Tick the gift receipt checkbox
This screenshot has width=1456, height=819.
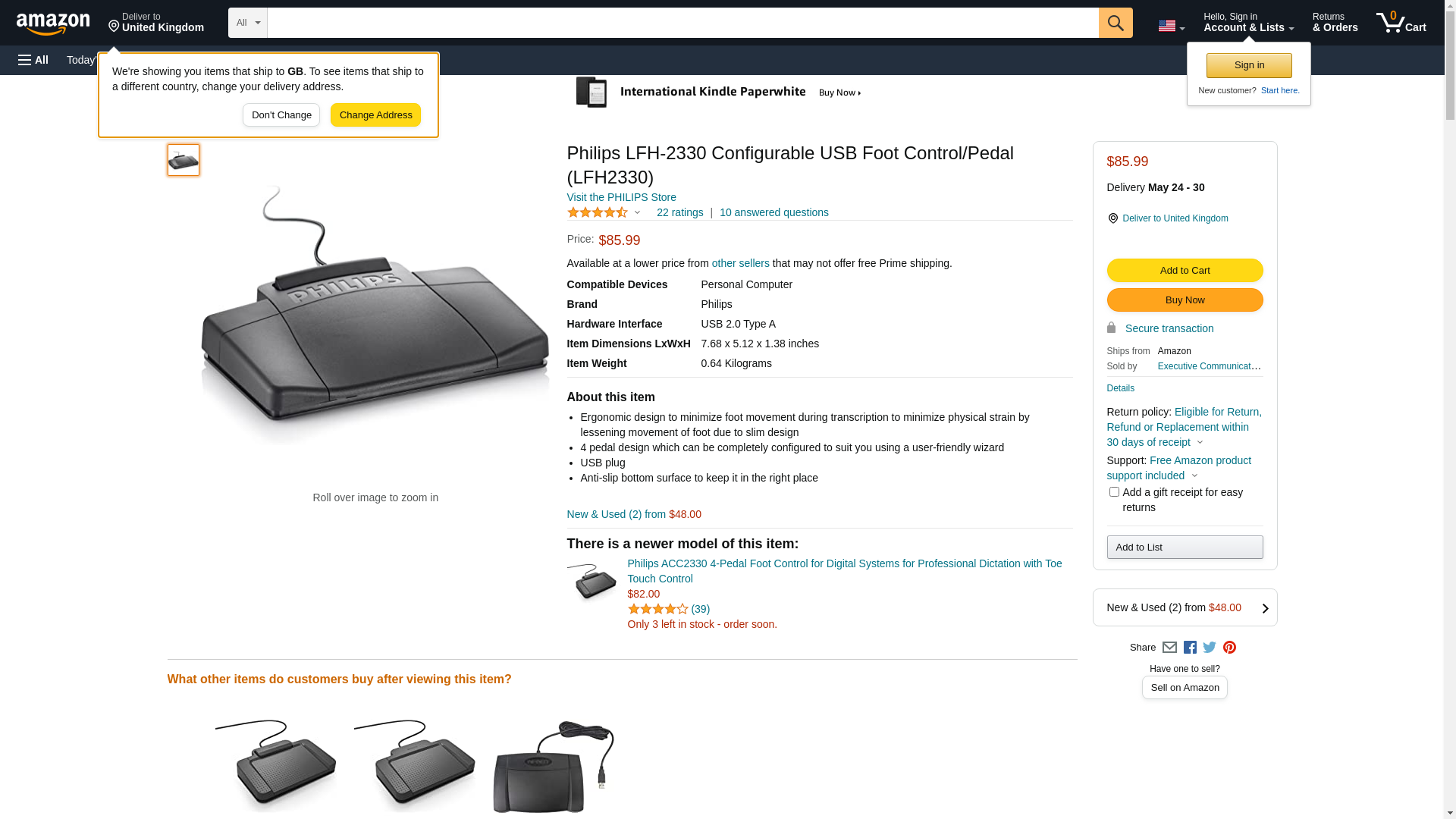(1114, 492)
